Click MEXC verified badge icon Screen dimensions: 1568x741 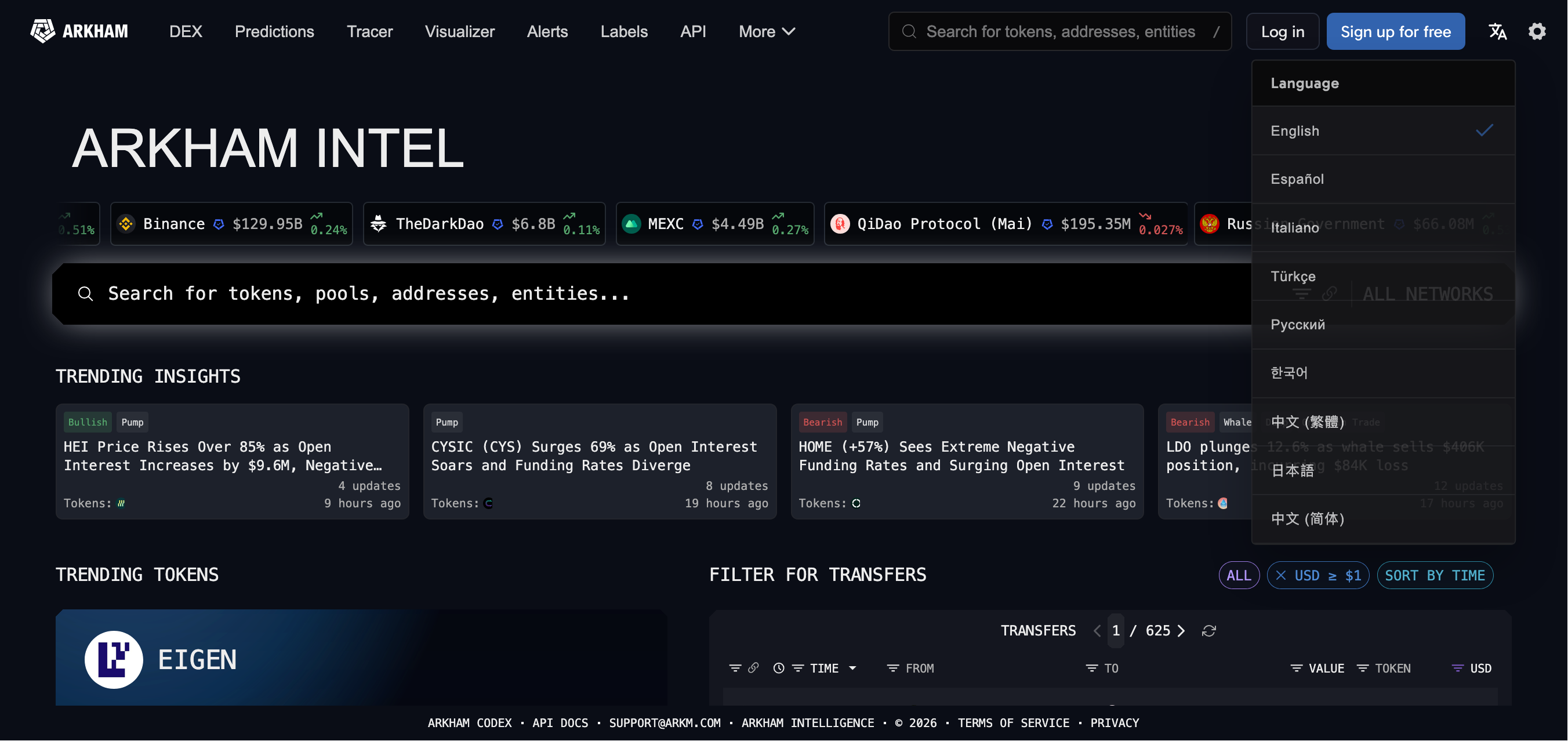click(698, 224)
